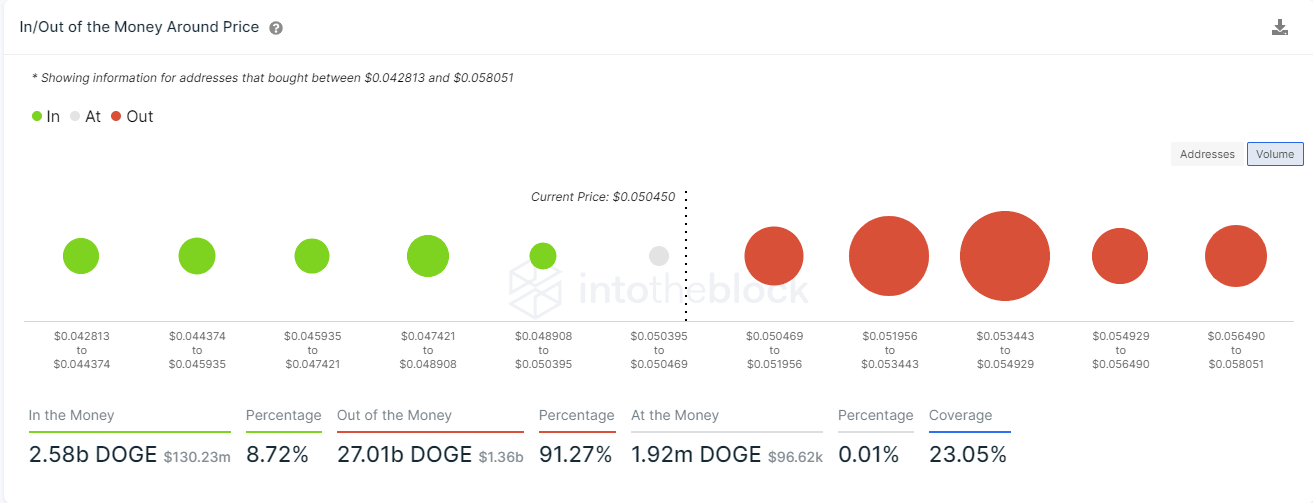Viewport: 1313px width, 503px height.
Task: Click the Coverage 23.05% figure
Action: [967, 455]
